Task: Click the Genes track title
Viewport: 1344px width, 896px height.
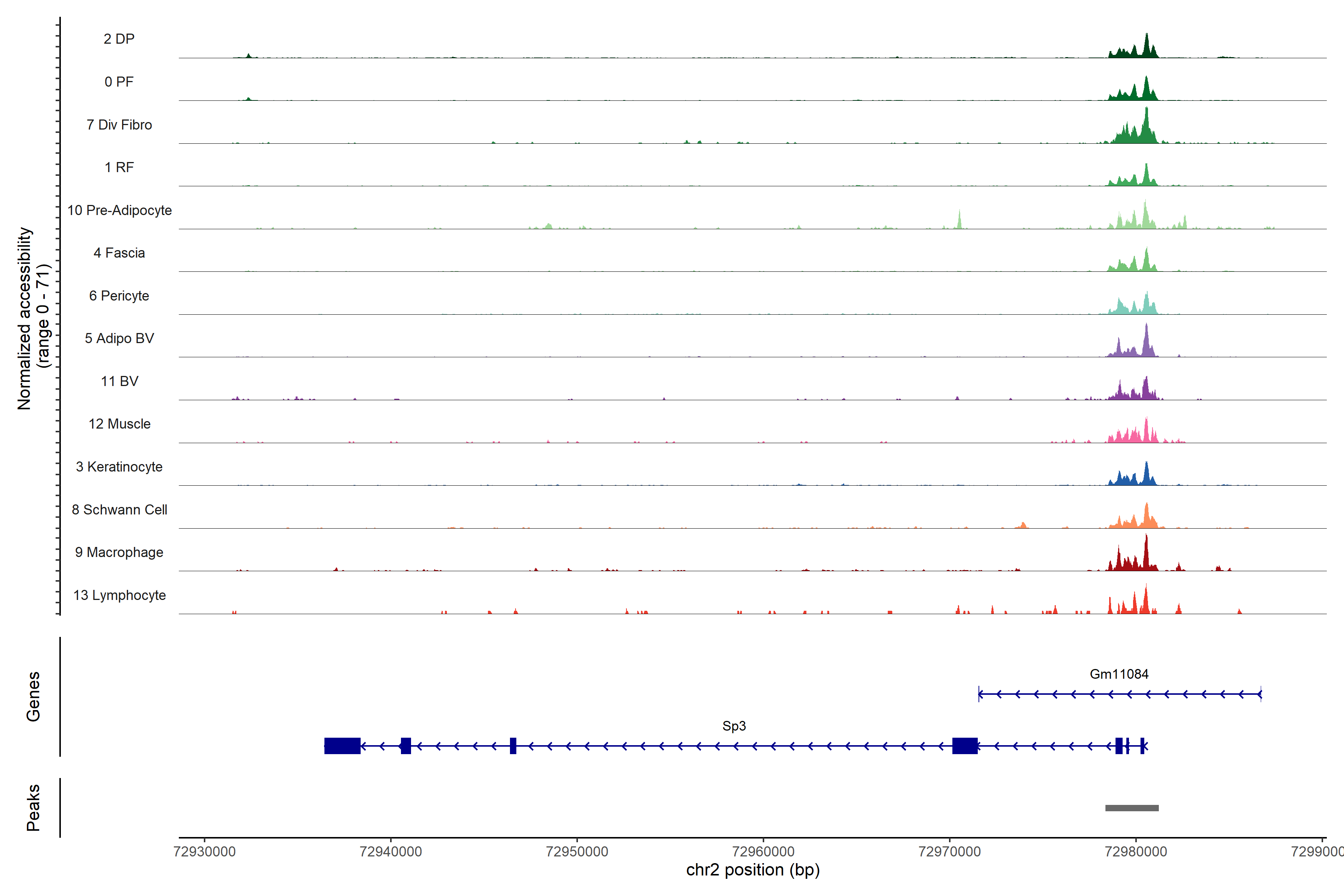Action: (x=33, y=696)
